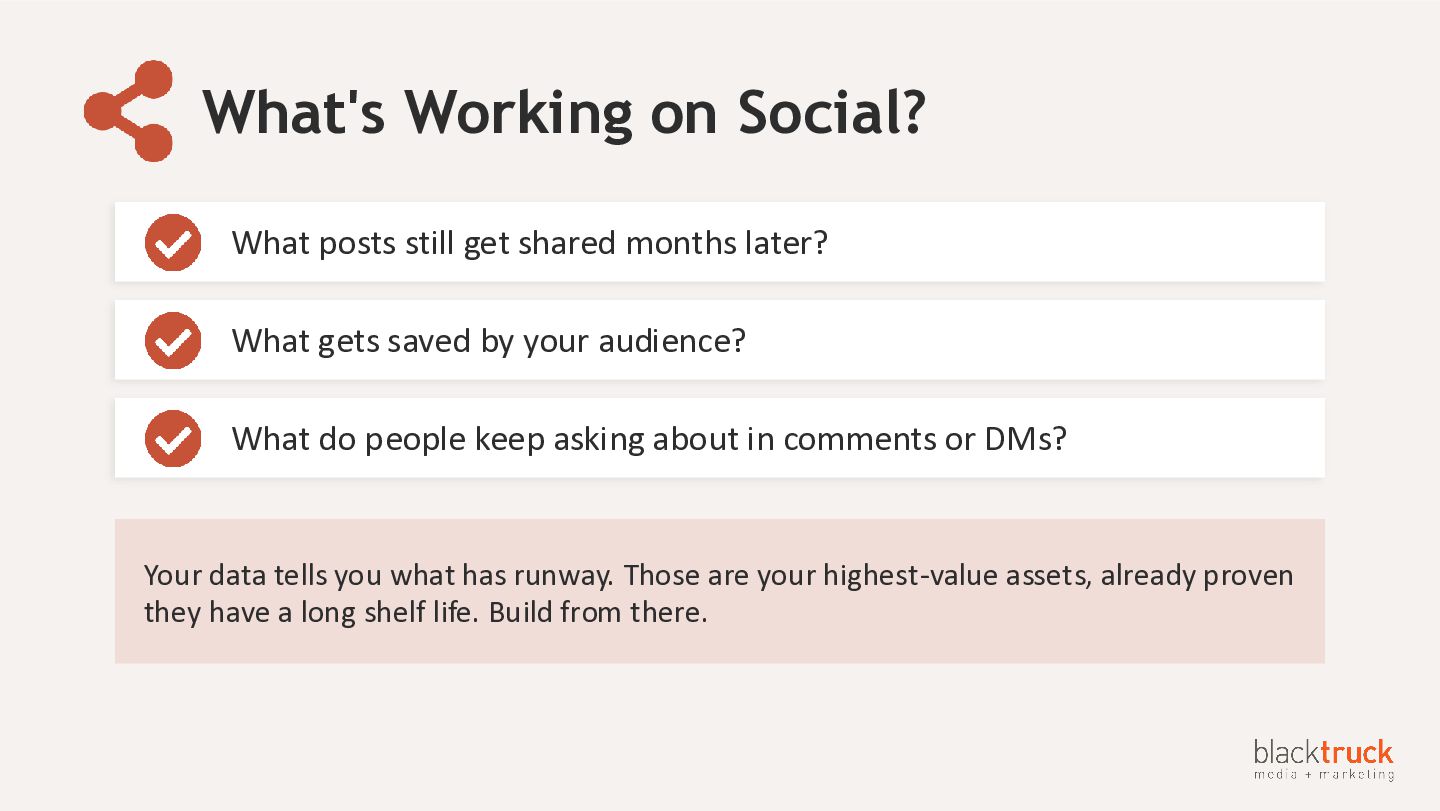This screenshot has height=811, width=1440.
Task: Select the slide title What's Working on Social?
Action: (564, 111)
